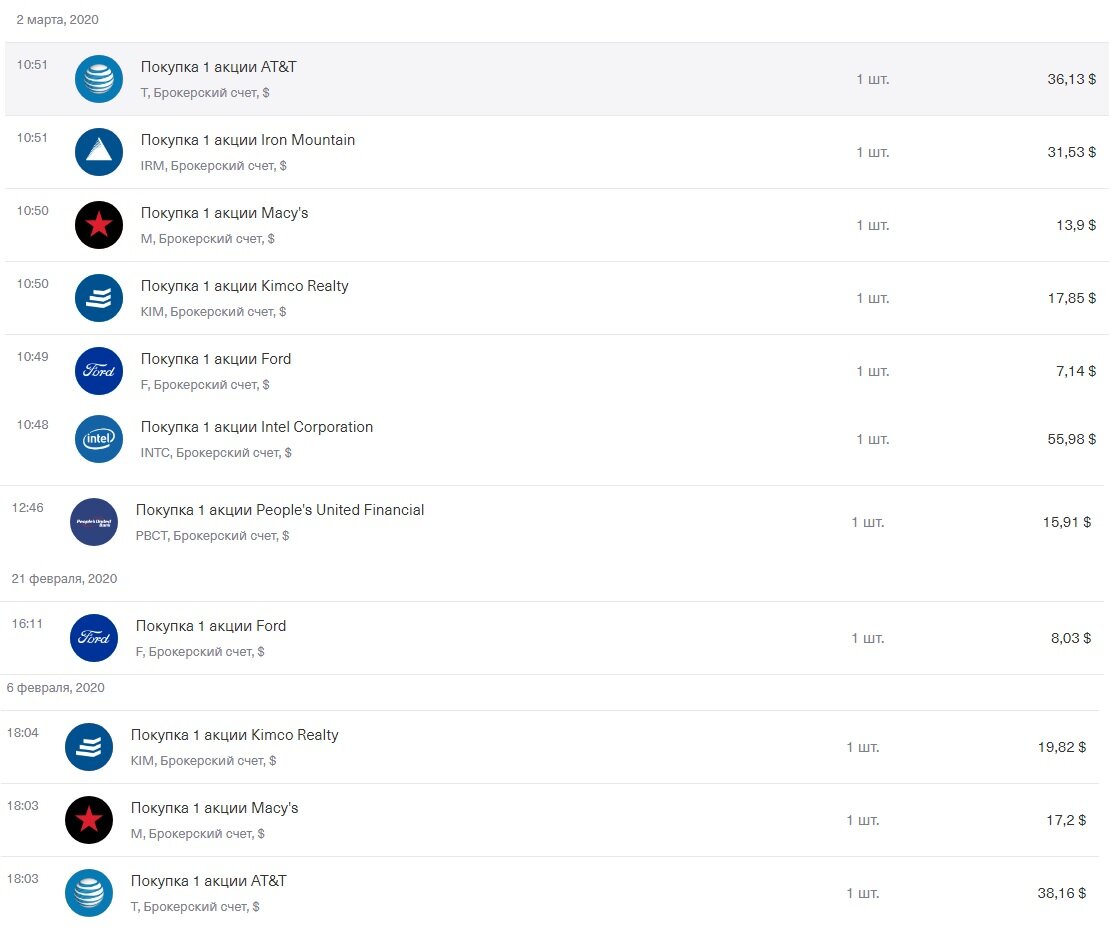Click the People's United Financial logo

(x=94, y=522)
